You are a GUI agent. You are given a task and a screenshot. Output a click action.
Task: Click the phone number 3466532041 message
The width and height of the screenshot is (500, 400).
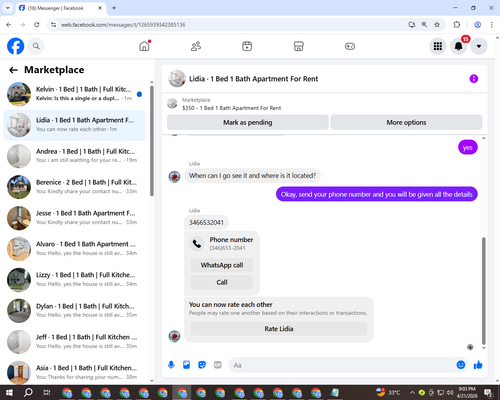click(x=206, y=222)
